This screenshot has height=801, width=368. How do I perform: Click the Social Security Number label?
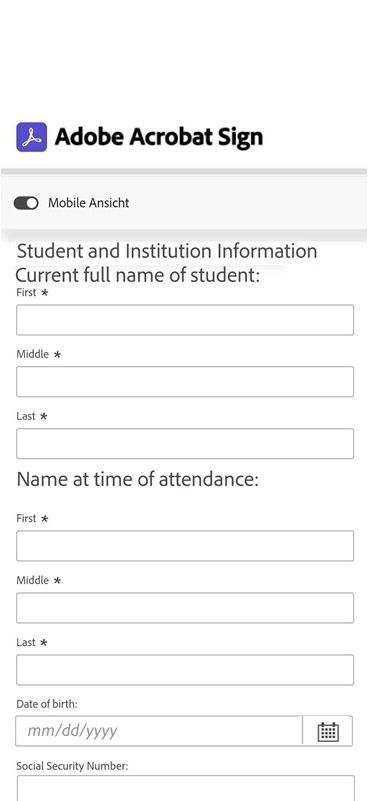pos(72,766)
